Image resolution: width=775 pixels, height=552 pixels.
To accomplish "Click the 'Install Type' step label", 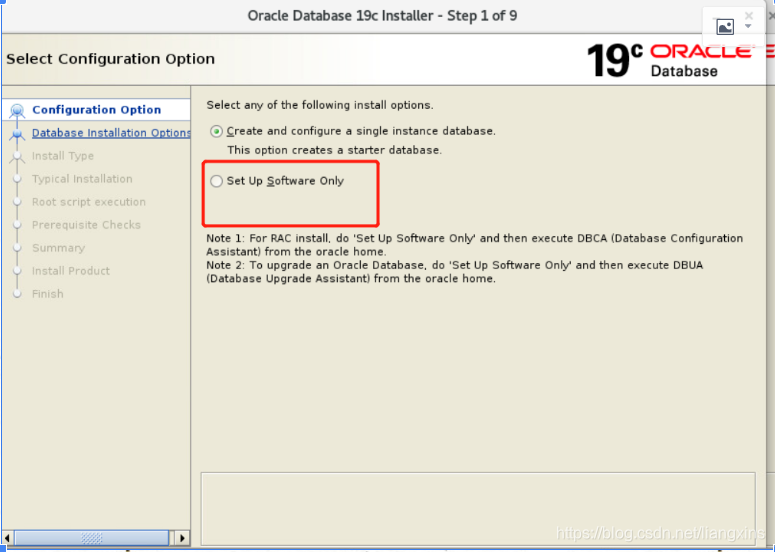I will click(x=63, y=156).
